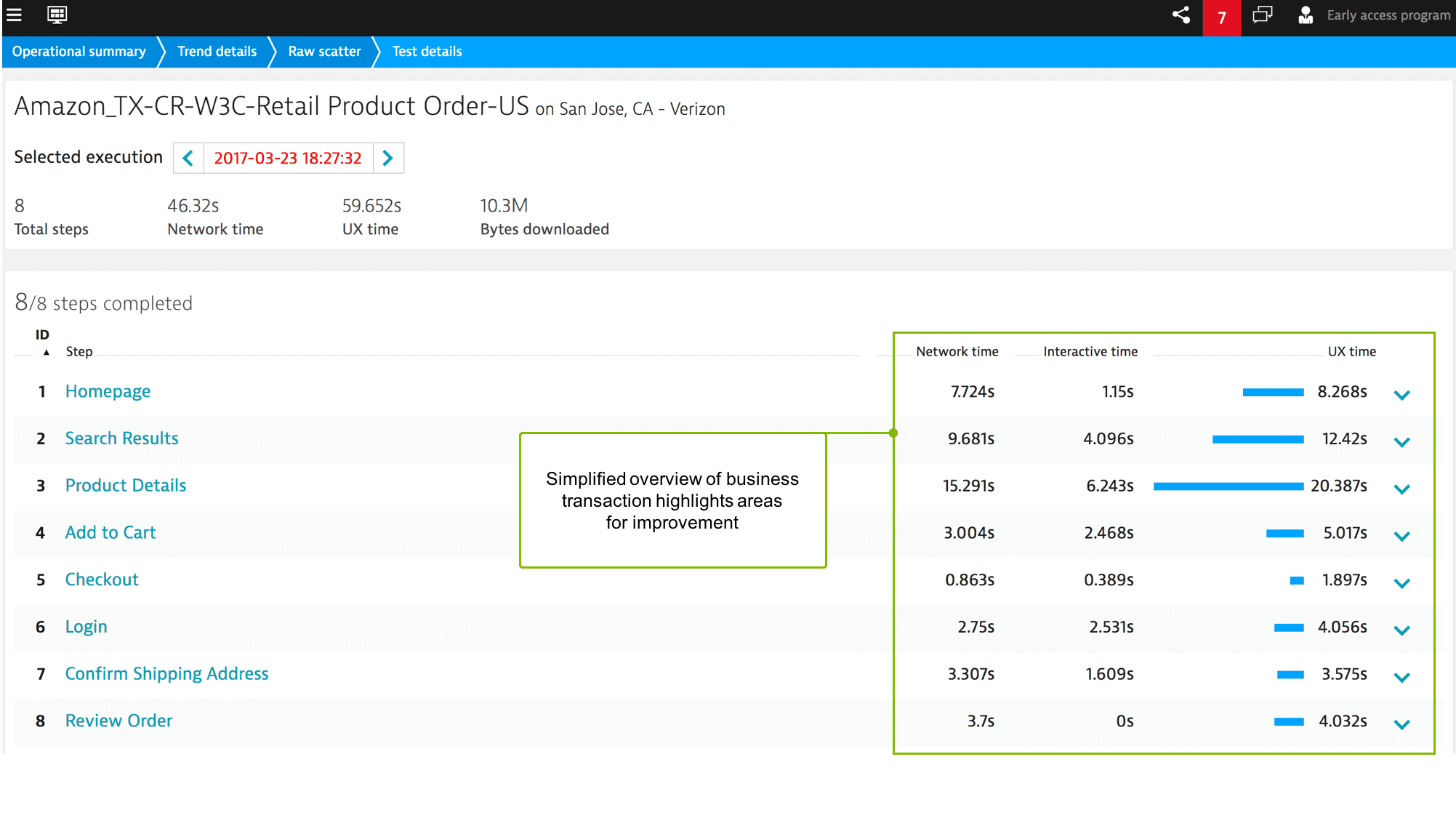Image resolution: width=1456 pixels, height=818 pixels.
Task: Sort by Interactive time column header
Action: coord(1090,352)
